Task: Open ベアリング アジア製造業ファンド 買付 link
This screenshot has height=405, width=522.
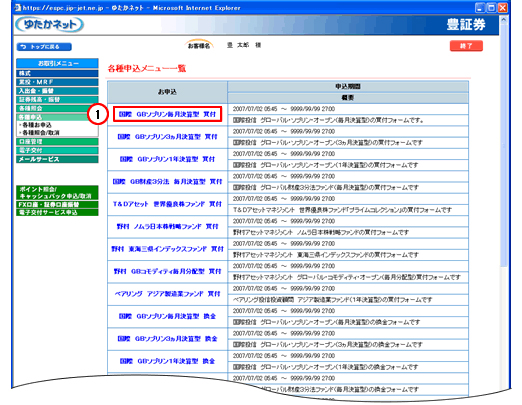Action: click(167, 294)
